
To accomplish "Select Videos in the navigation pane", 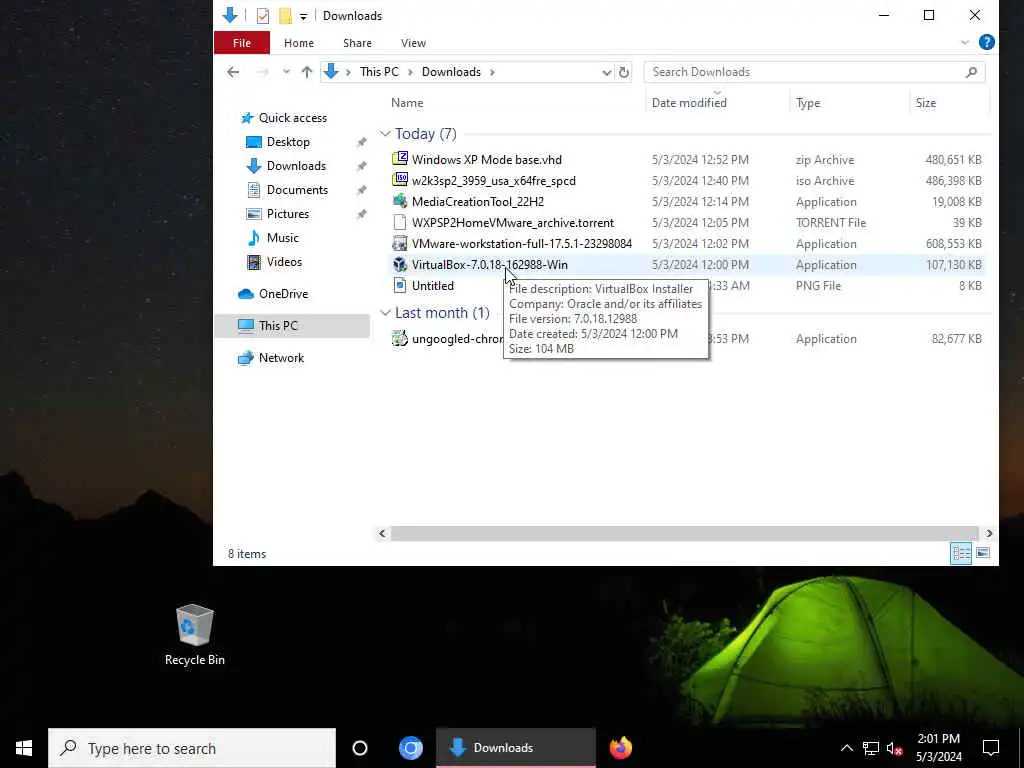I will click(283, 262).
